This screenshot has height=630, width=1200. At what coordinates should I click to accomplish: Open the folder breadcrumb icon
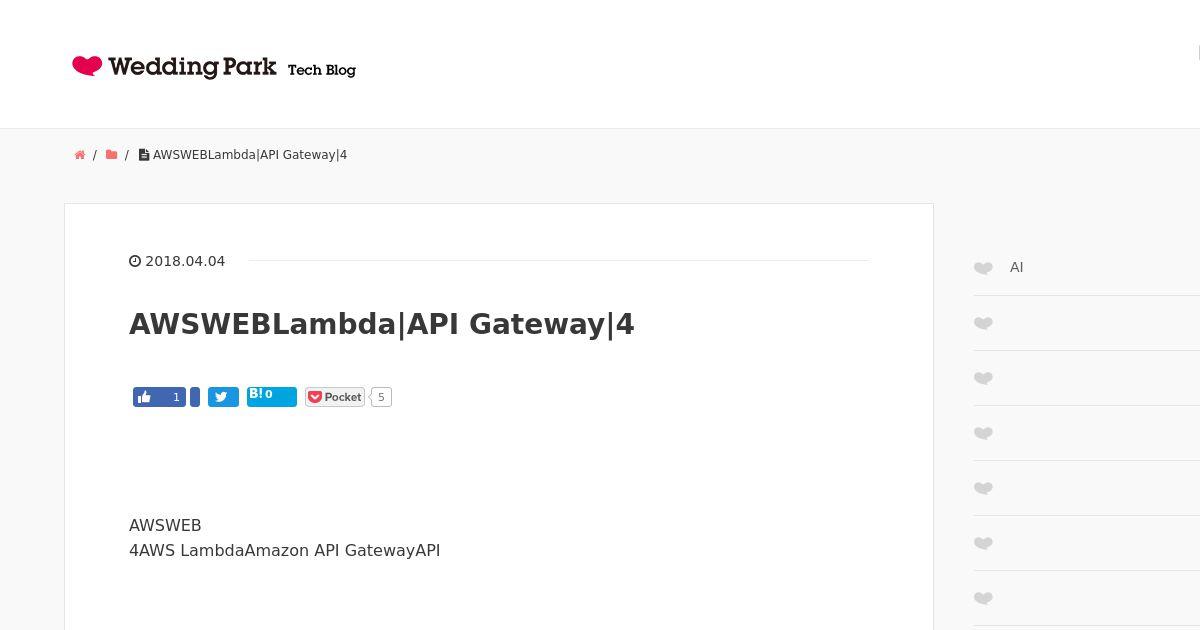point(111,155)
